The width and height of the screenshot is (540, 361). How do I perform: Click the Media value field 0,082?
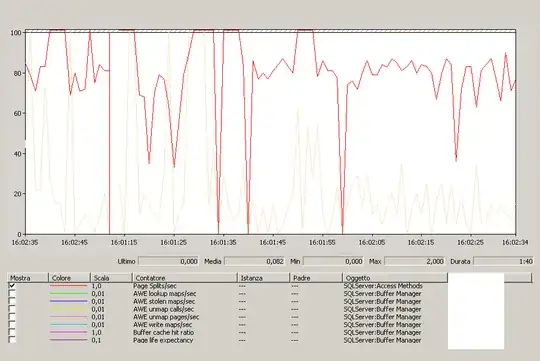coord(255,261)
